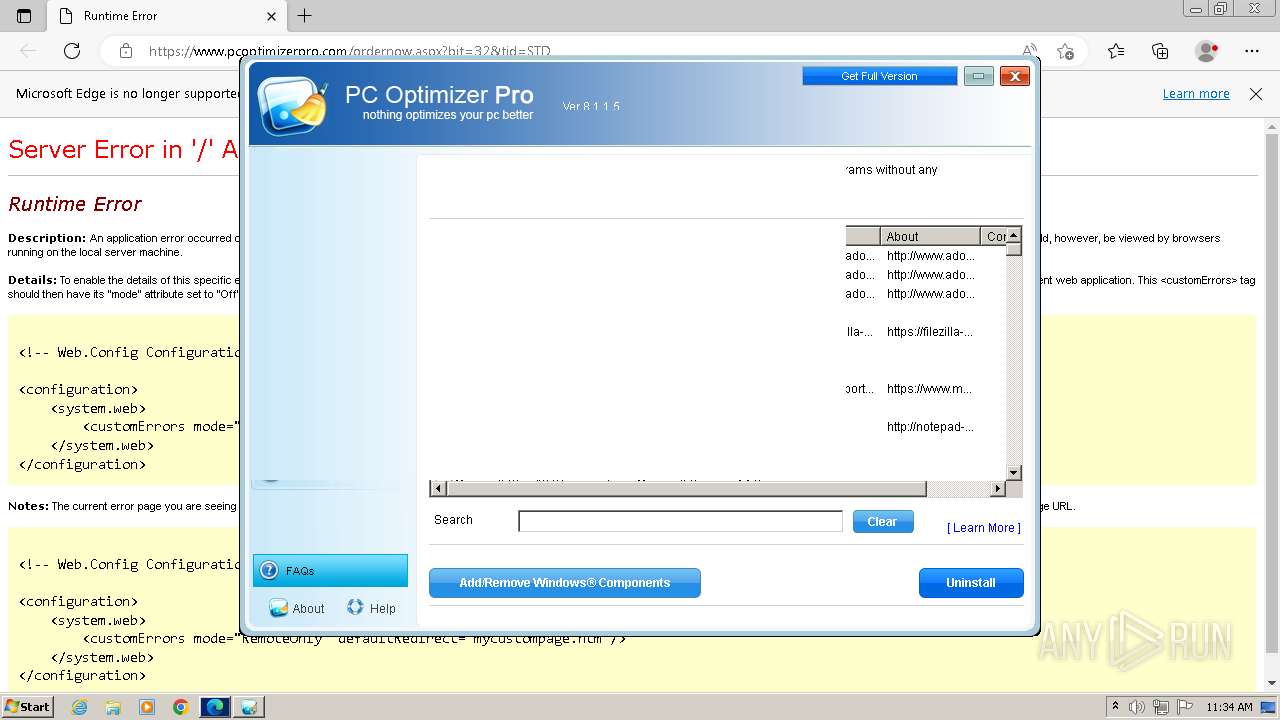The image size is (1280, 720).
Task: Click the Edge refresh page icon
Action: point(72,51)
